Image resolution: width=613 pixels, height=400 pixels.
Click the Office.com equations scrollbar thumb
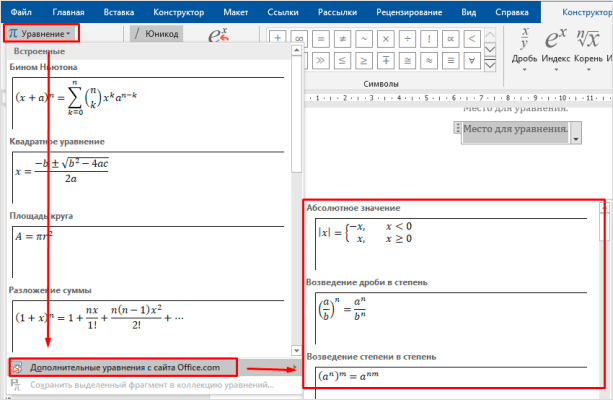(x=604, y=227)
